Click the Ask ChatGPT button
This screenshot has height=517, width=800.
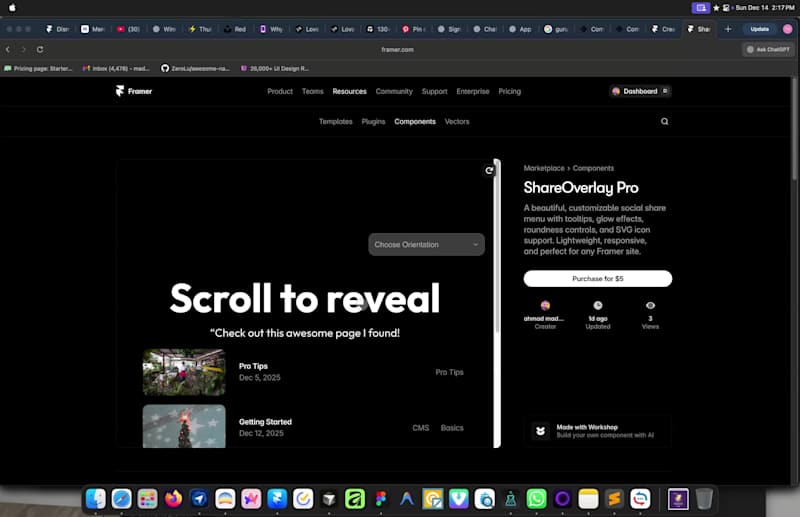(x=768, y=50)
